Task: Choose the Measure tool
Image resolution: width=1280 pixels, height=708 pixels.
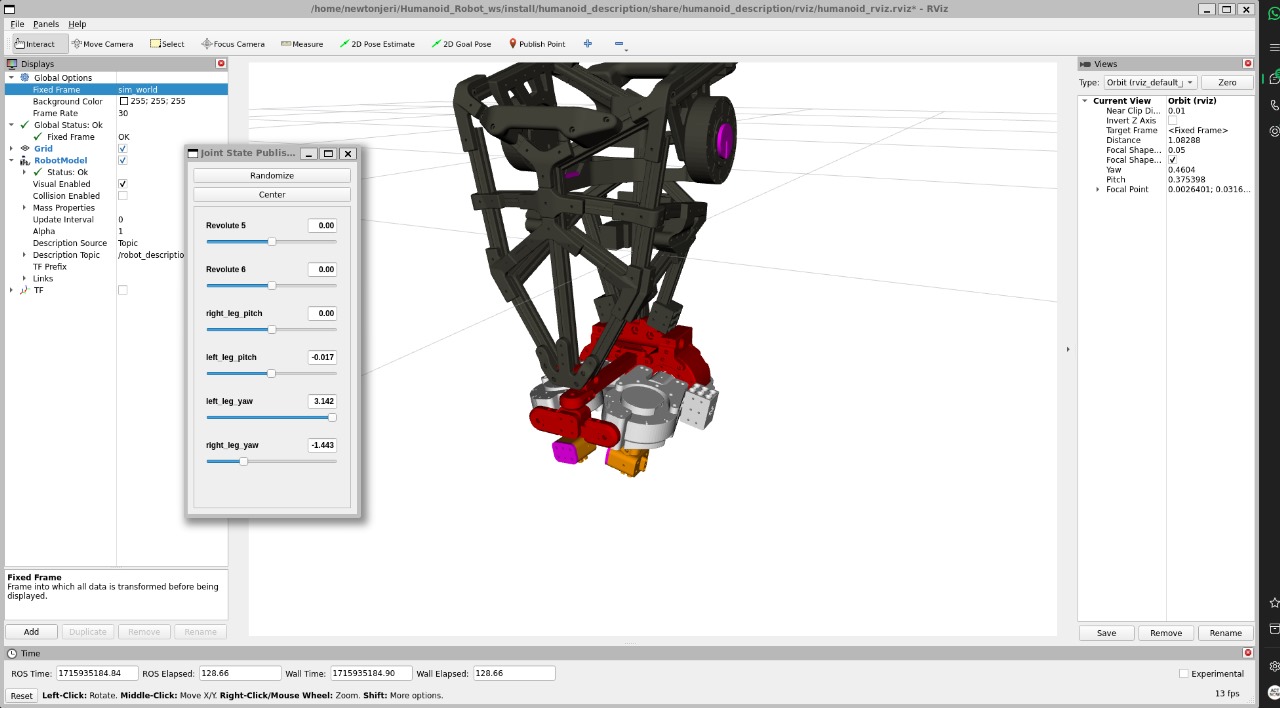Action: tap(302, 44)
